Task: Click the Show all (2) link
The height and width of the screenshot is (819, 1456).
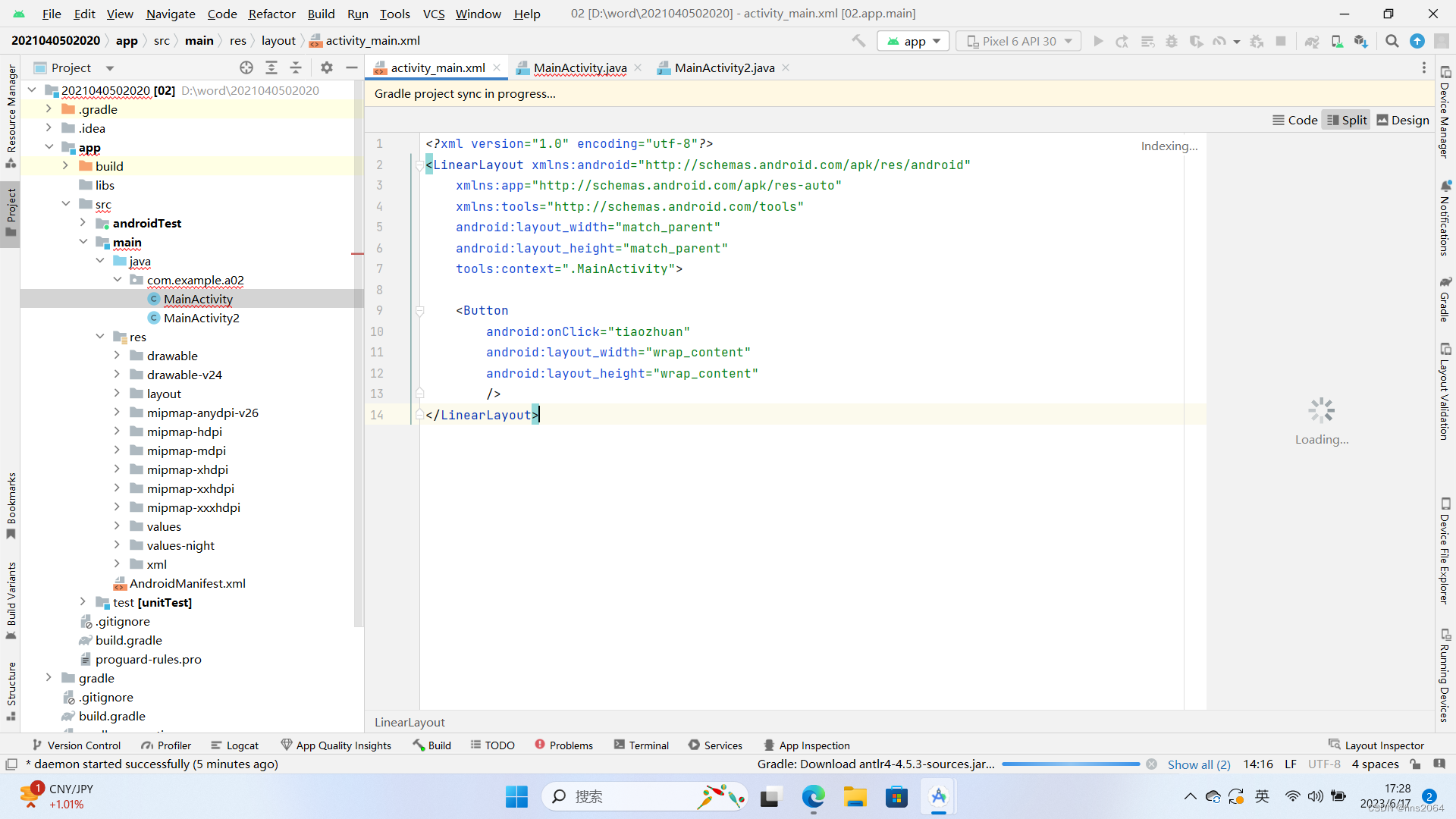Action: click(x=1198, y=764)
